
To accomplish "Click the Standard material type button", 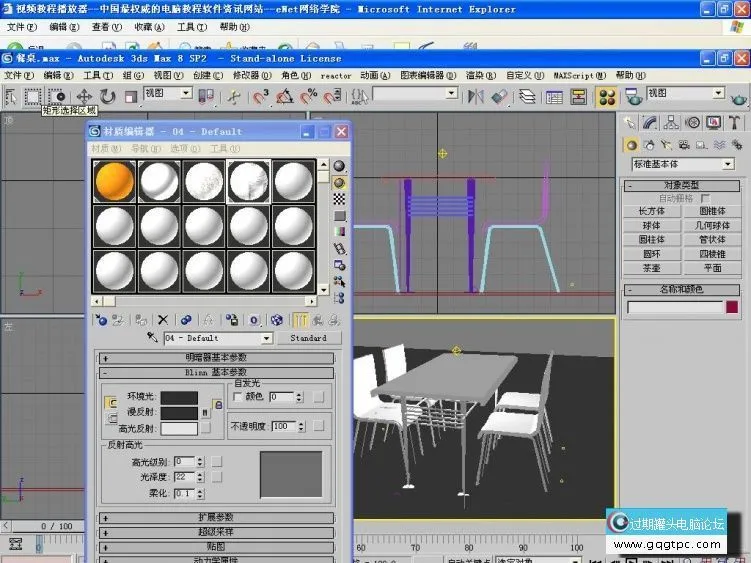I will [308, 339].
